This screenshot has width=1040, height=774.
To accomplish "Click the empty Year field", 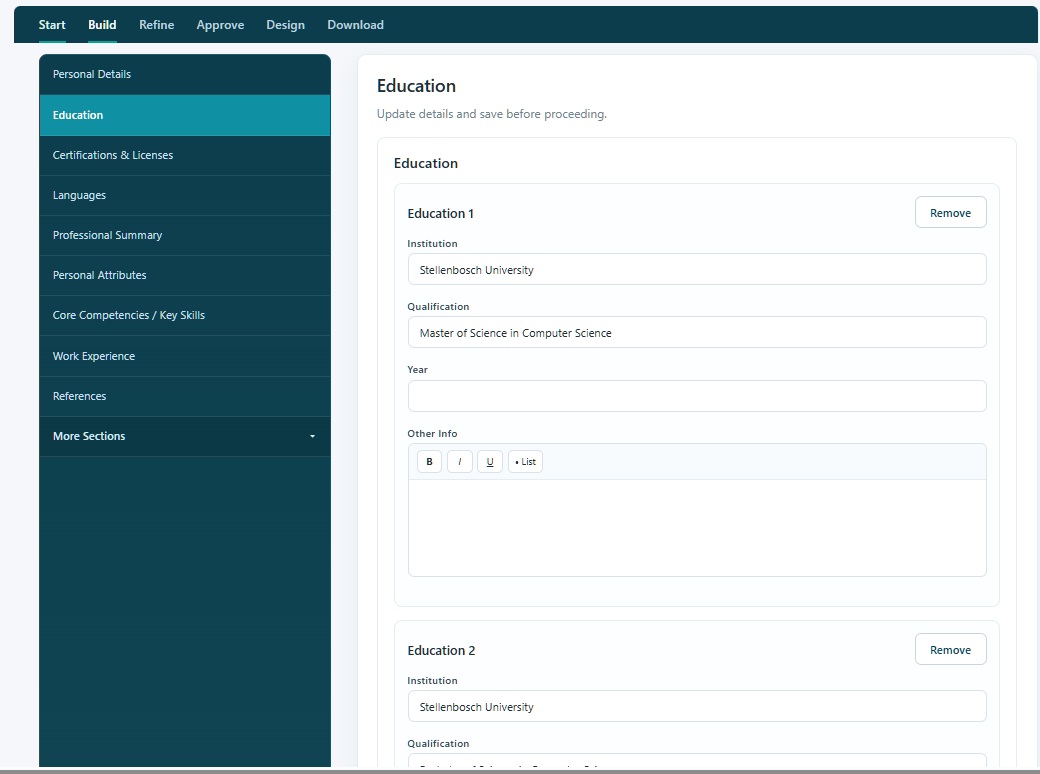I will coord(696,396).
